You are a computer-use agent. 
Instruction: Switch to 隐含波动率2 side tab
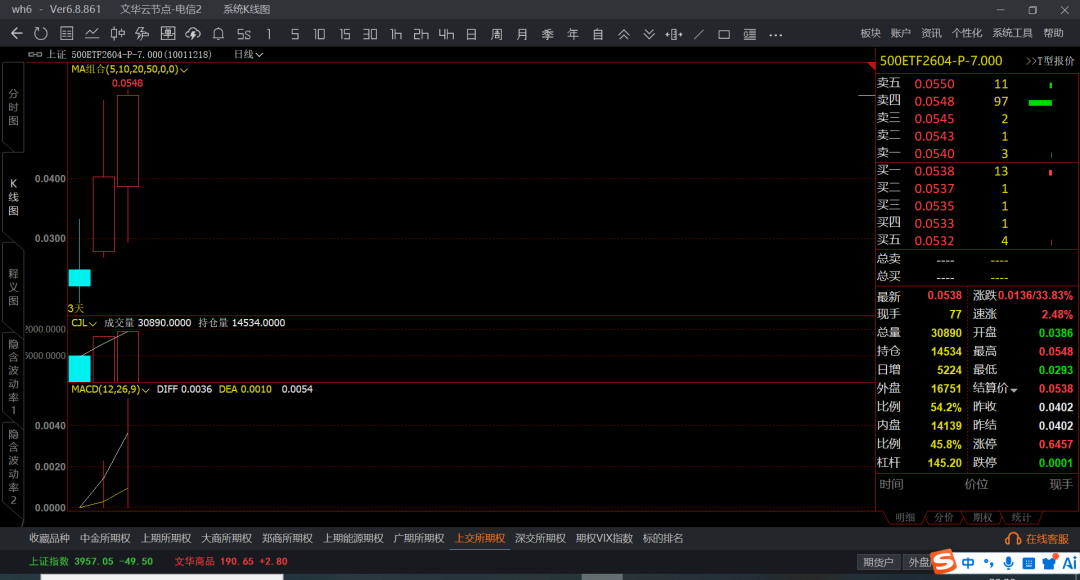[13, 467]
